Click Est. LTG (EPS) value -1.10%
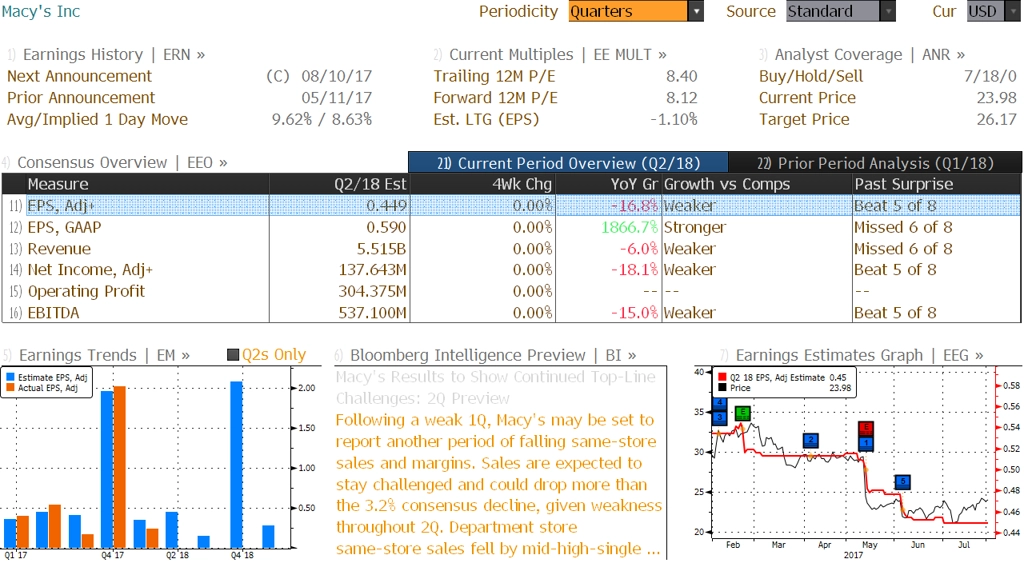 pyautogui.click(x=673, y=120)
